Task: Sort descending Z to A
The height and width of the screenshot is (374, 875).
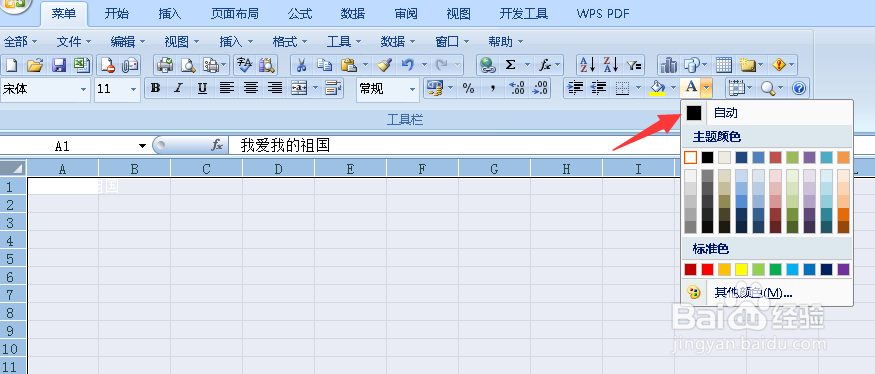Action: pos(611,65)
